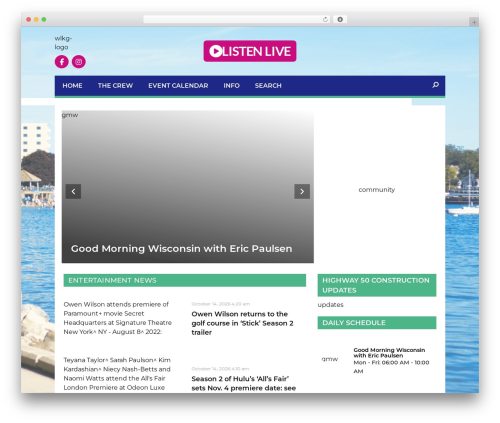Click the wlkg-logo image link
500x423 pixels.
tap(63, 43)
